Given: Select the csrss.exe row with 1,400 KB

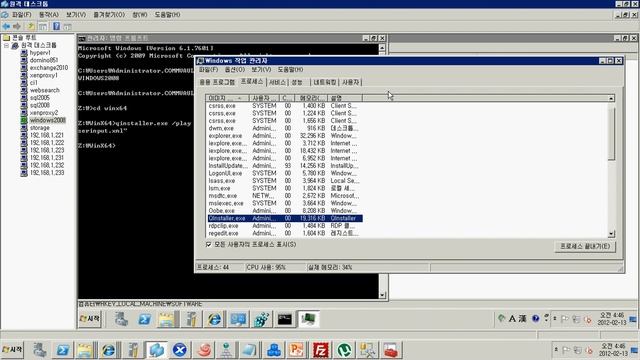Looking at the screenshot, I should 284,106.
